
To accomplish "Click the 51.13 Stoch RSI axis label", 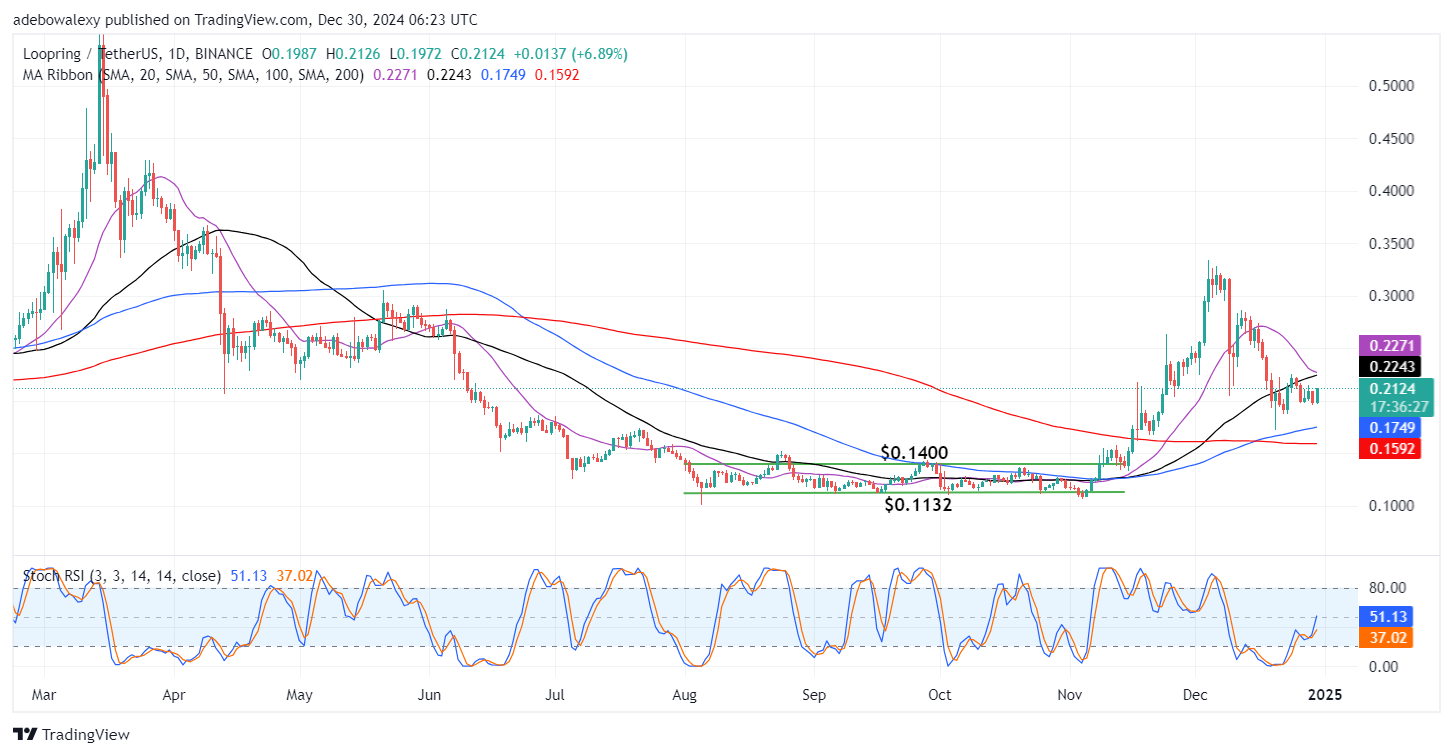I will [1387, 616].
